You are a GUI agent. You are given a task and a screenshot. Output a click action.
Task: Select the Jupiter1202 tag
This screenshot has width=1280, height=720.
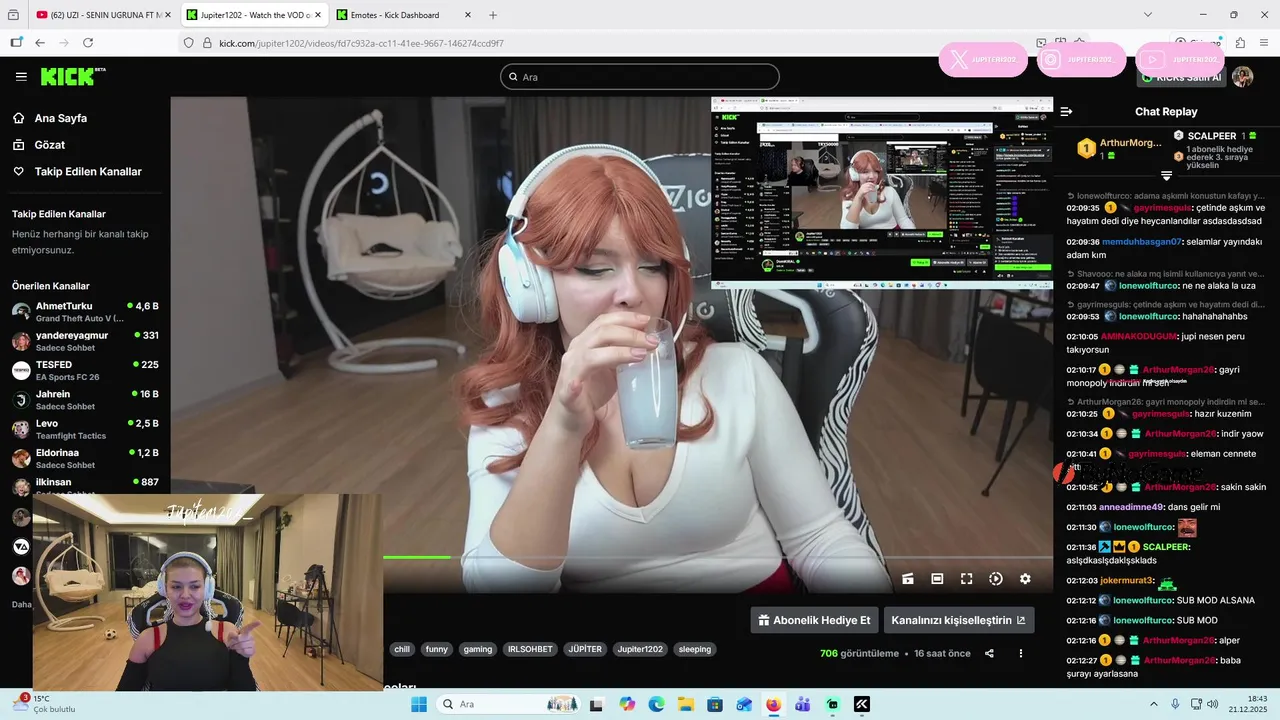click(640, 649)
